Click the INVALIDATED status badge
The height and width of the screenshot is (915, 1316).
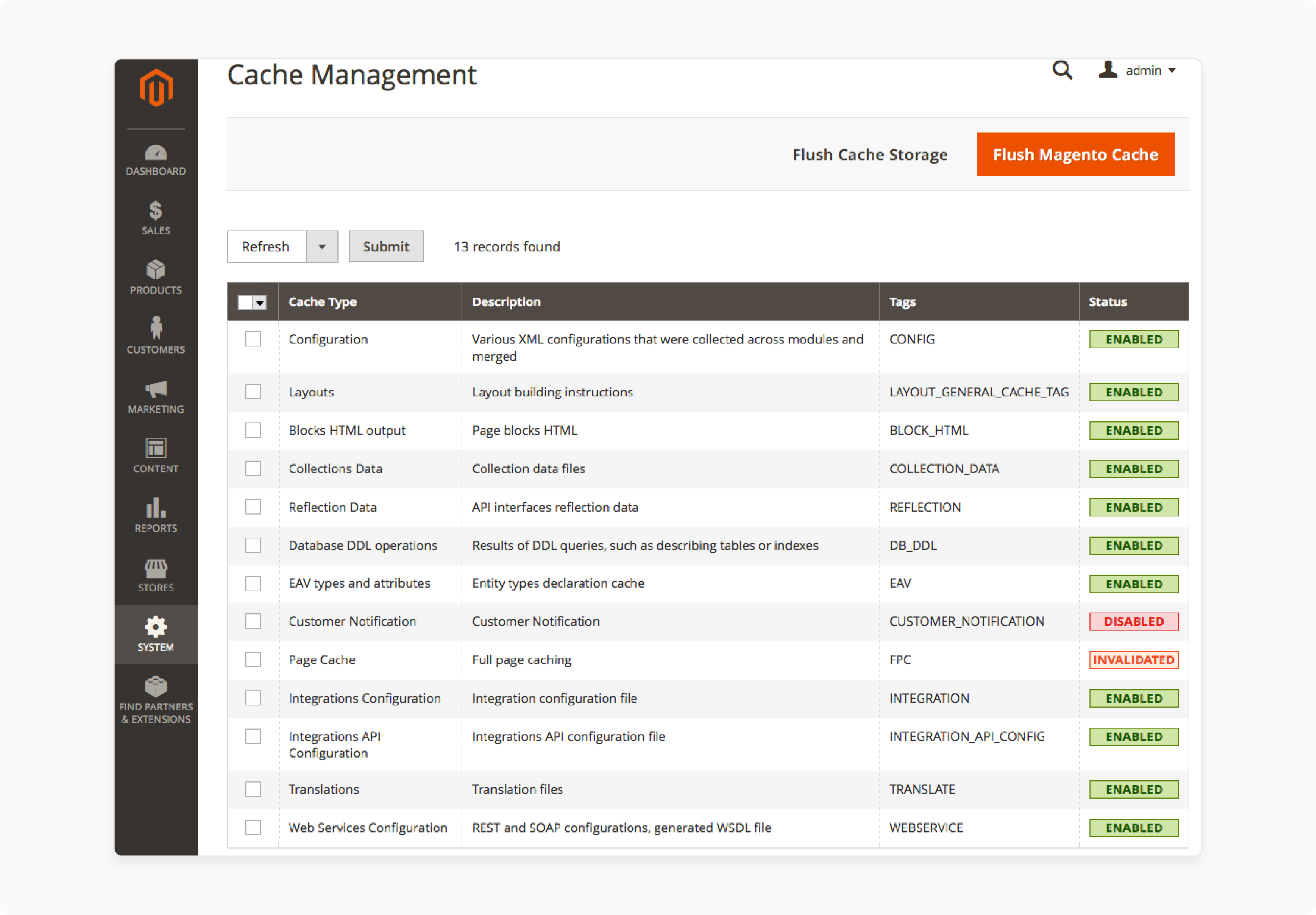point(1134,660)
